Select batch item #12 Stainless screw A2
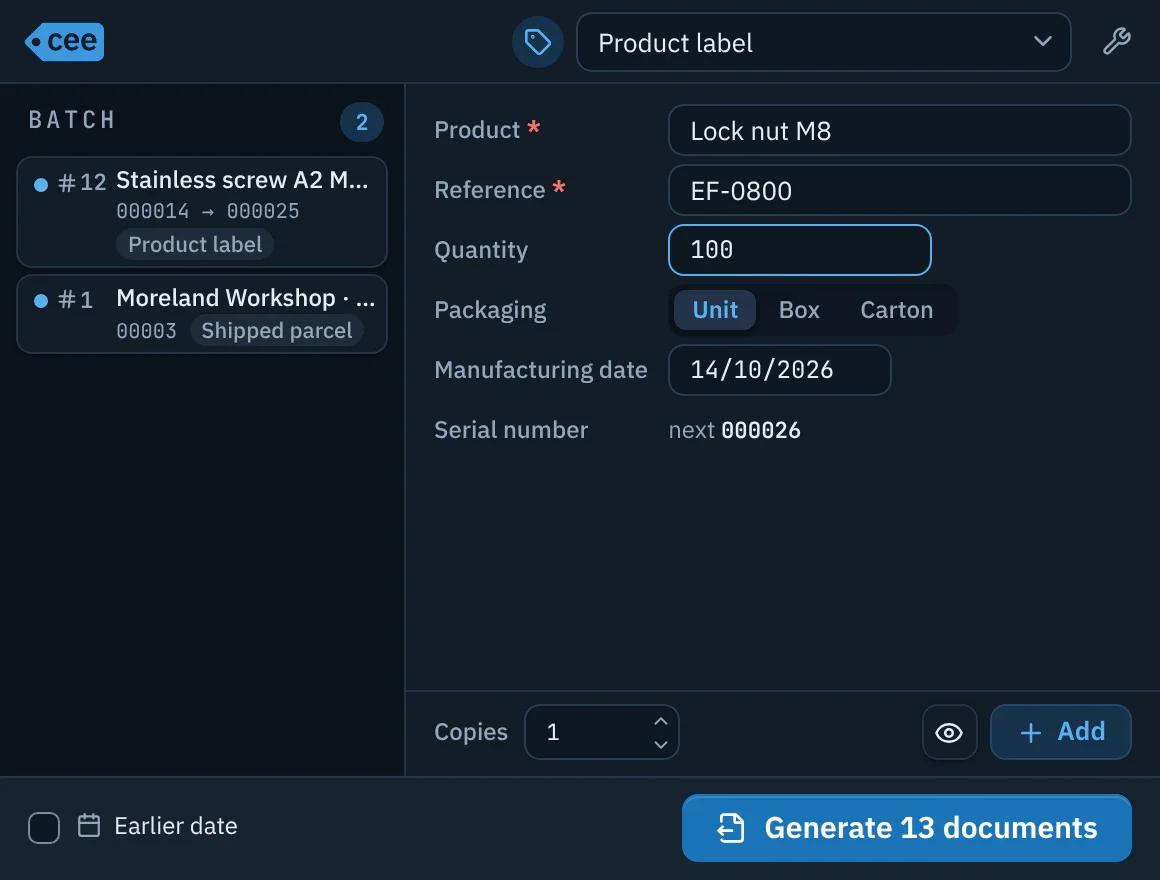 point(202,211)
